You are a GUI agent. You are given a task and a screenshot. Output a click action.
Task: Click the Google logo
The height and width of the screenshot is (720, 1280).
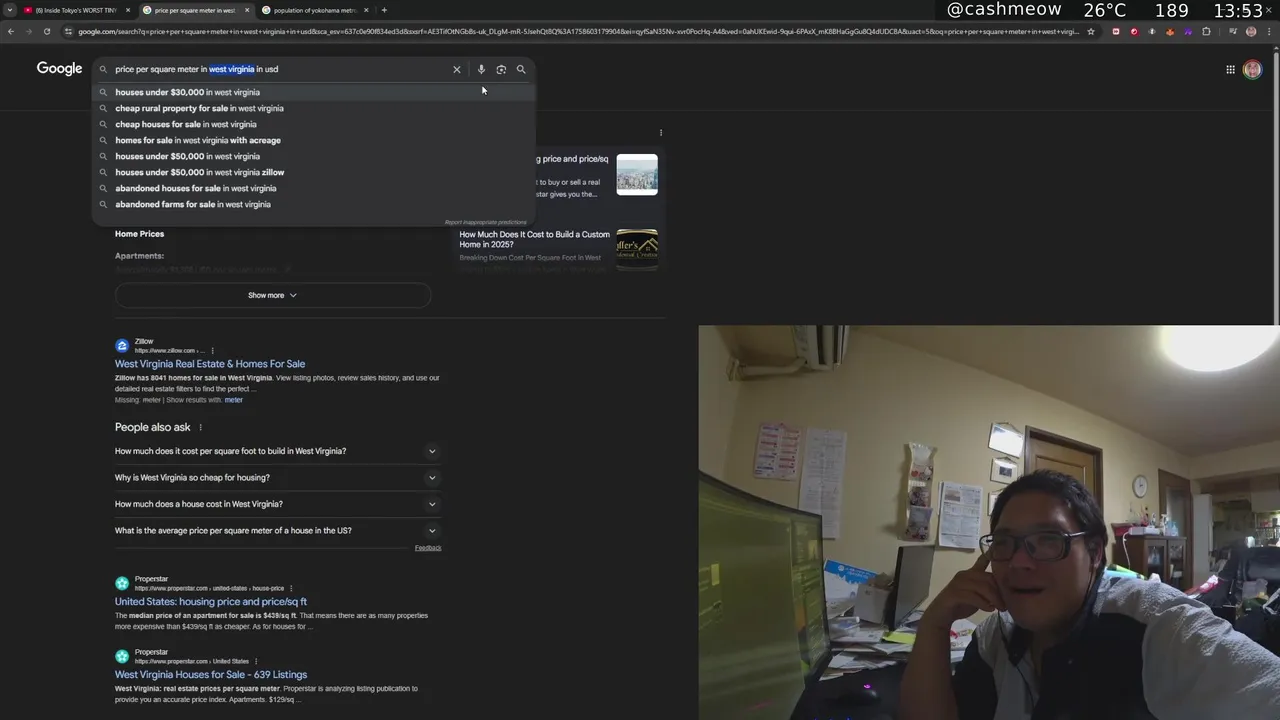[x=59, y=68]
